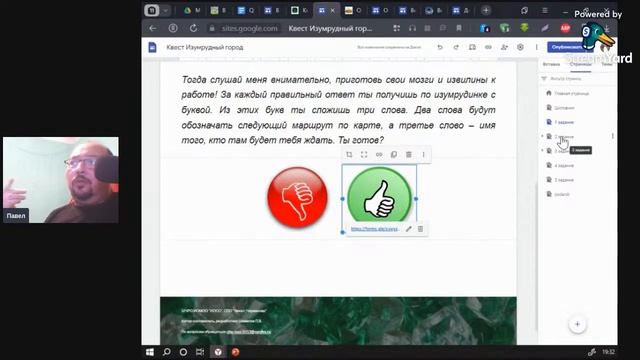Viewport: 640px width, 360px height.
Task: Open browser hamburger menu icon
Action: tap(544, 11)
